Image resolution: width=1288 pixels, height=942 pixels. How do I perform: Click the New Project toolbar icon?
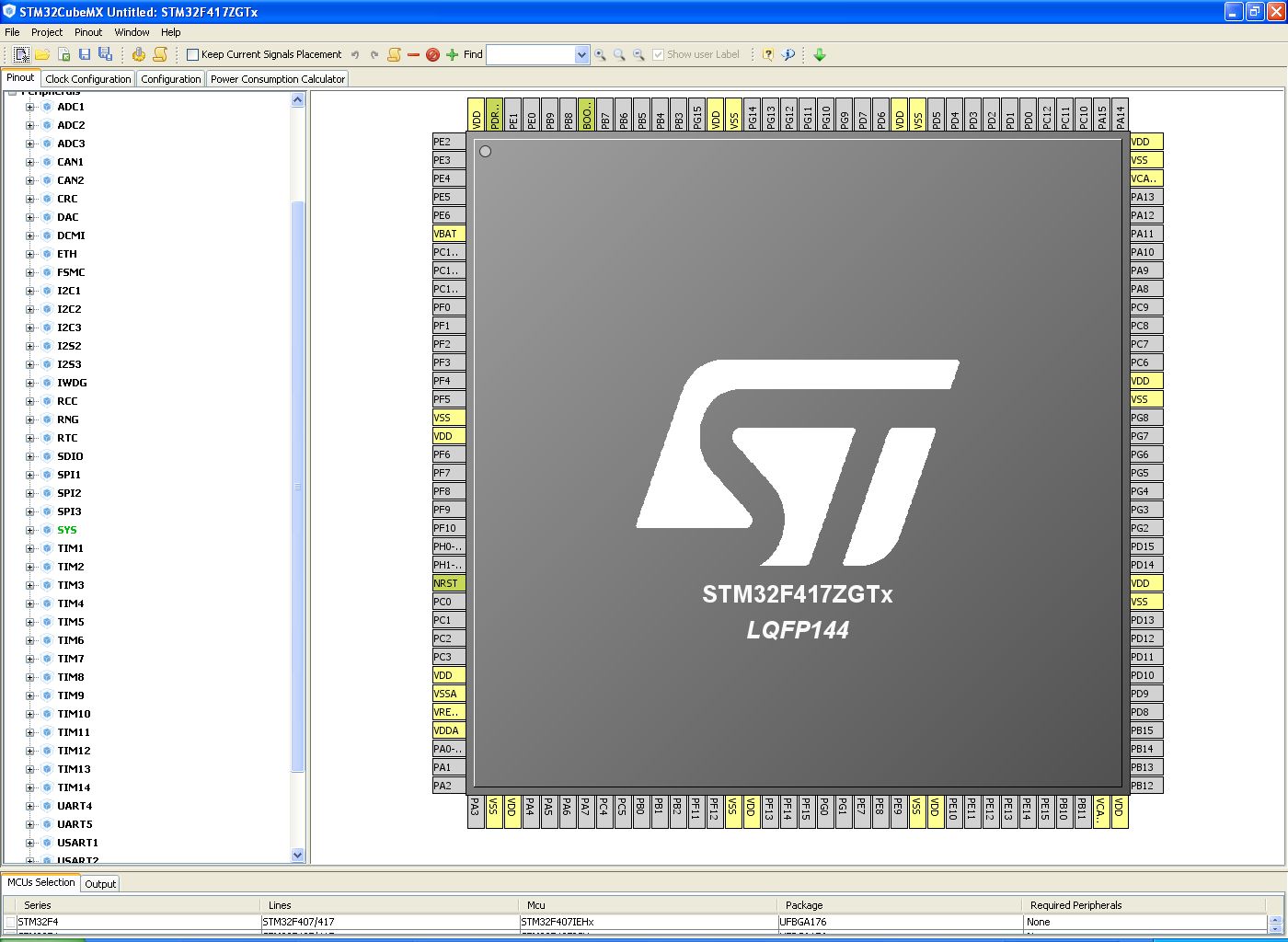coord(21,54)
